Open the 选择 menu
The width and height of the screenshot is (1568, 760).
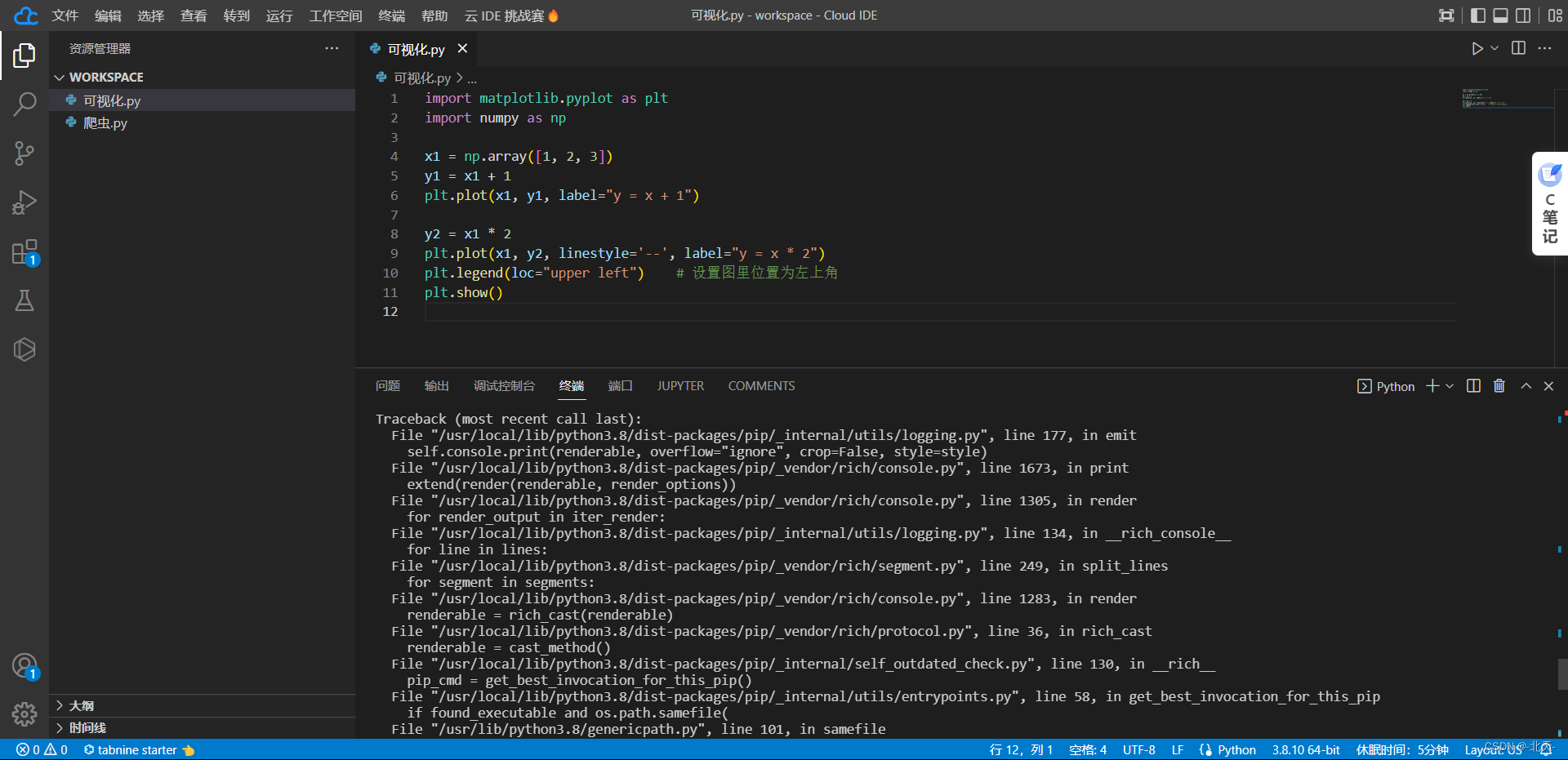tap(151, 16)
